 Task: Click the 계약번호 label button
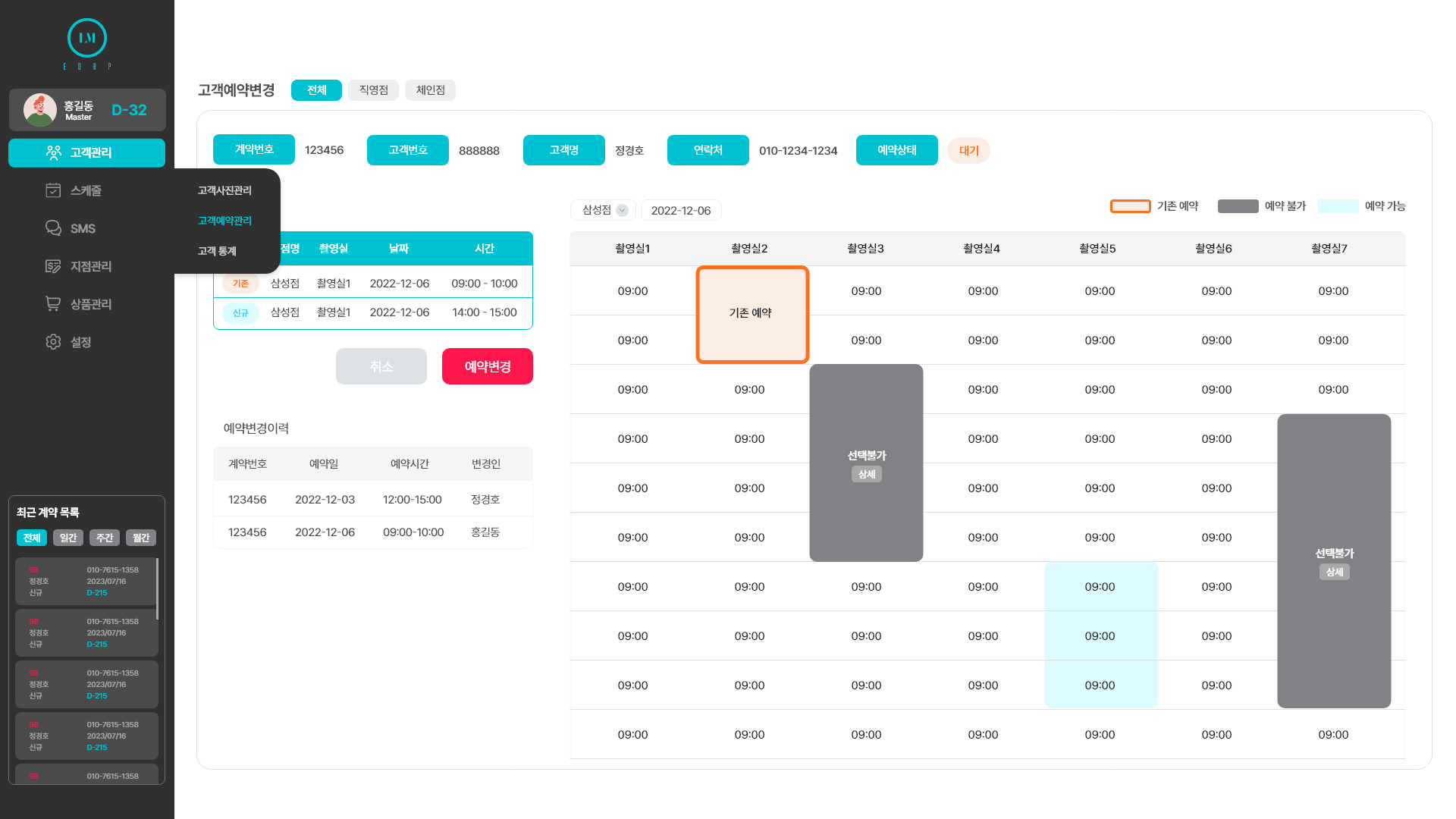tap(254, 149)
